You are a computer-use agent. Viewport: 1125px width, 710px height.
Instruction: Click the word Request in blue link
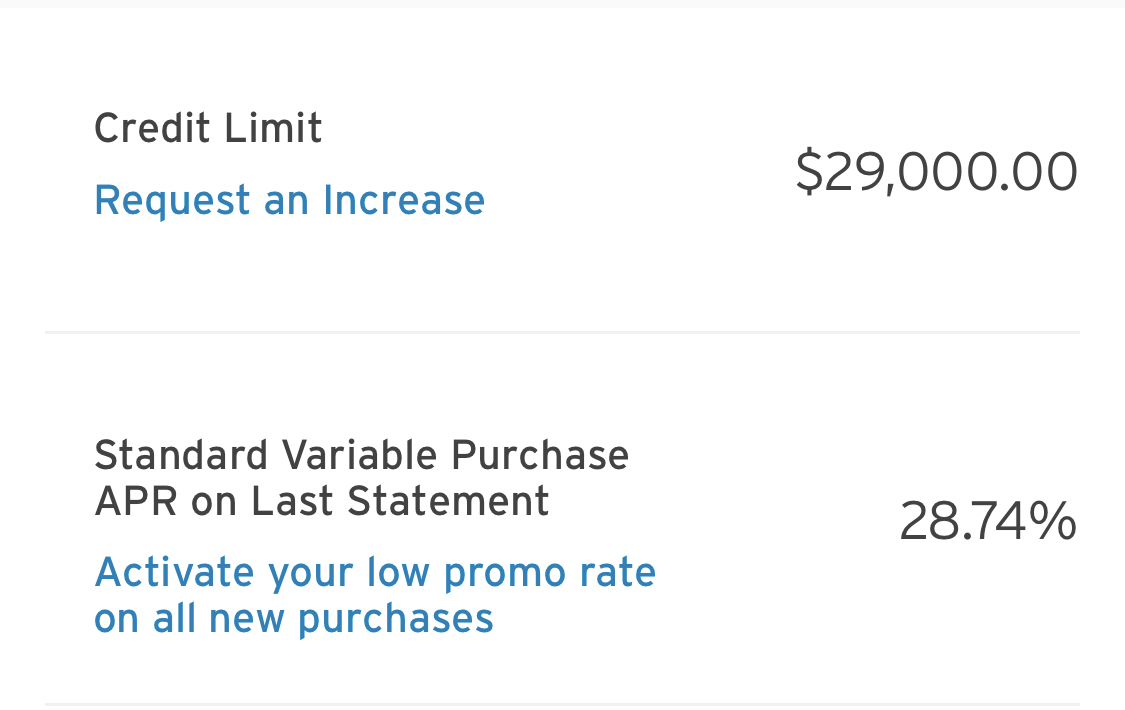172,200
